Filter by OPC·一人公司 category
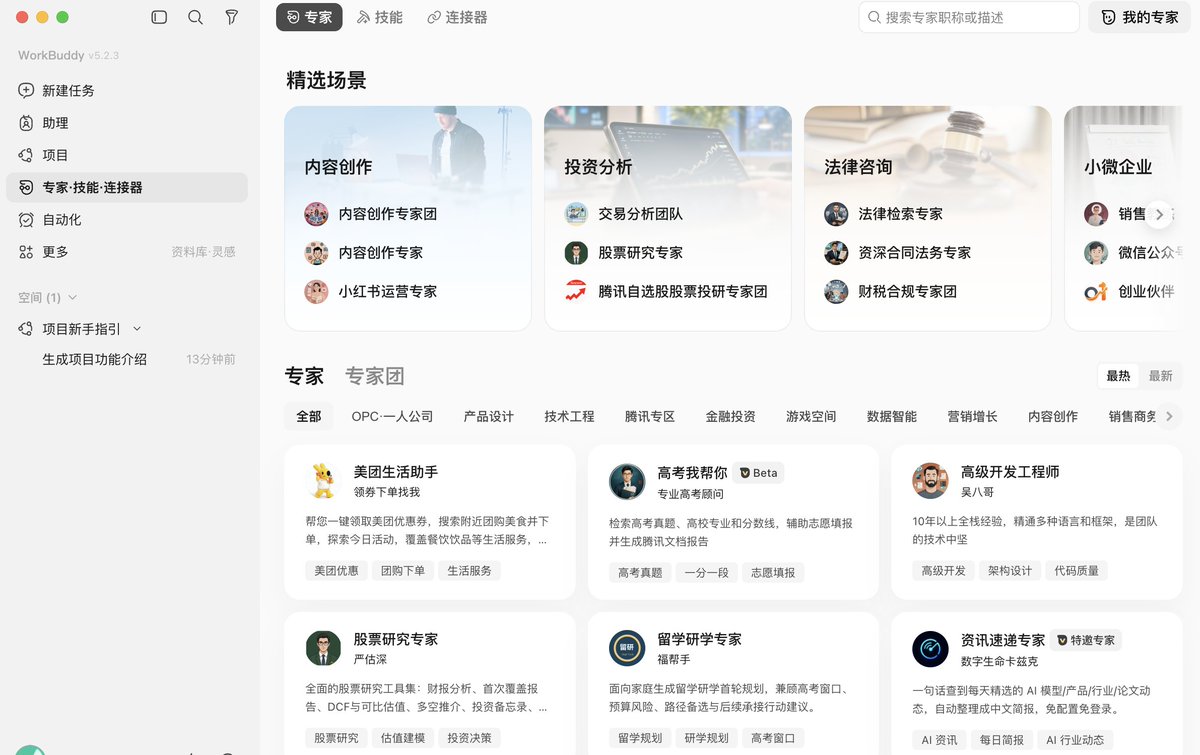The height and width of the screenshot is (755, 1200). (x=392, y=416)
